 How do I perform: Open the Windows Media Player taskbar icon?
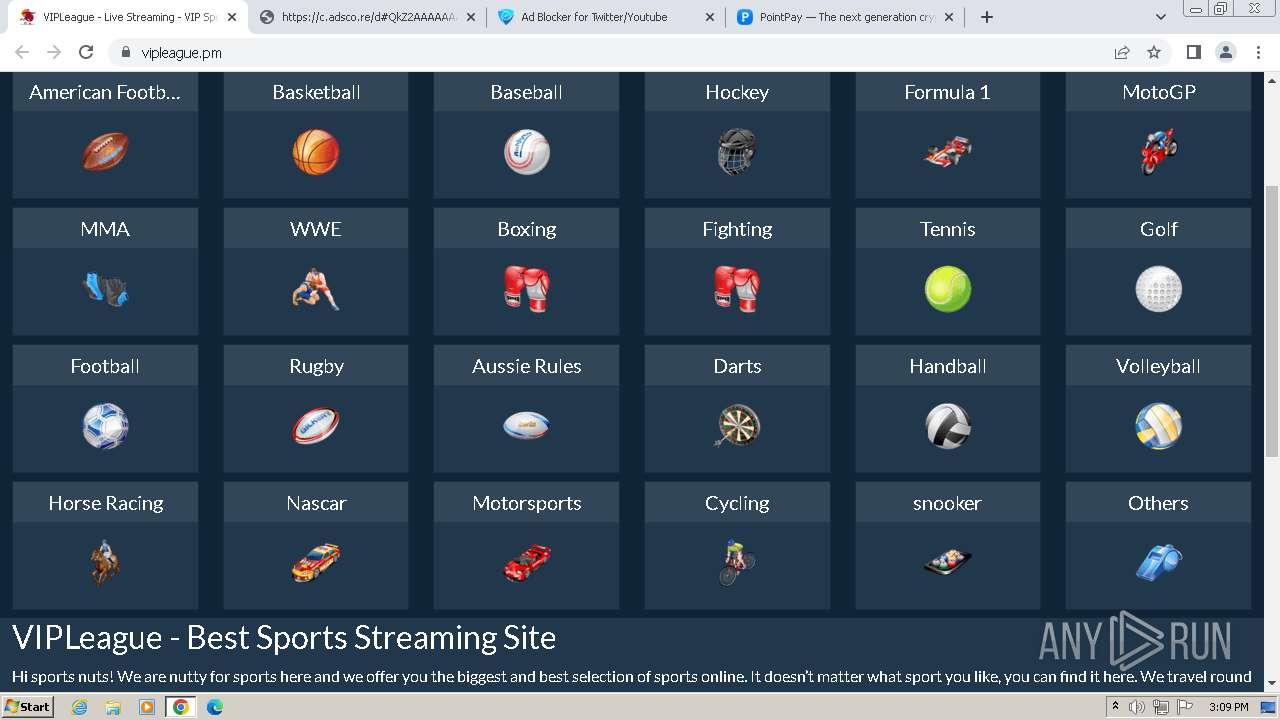tap(147, 707)
